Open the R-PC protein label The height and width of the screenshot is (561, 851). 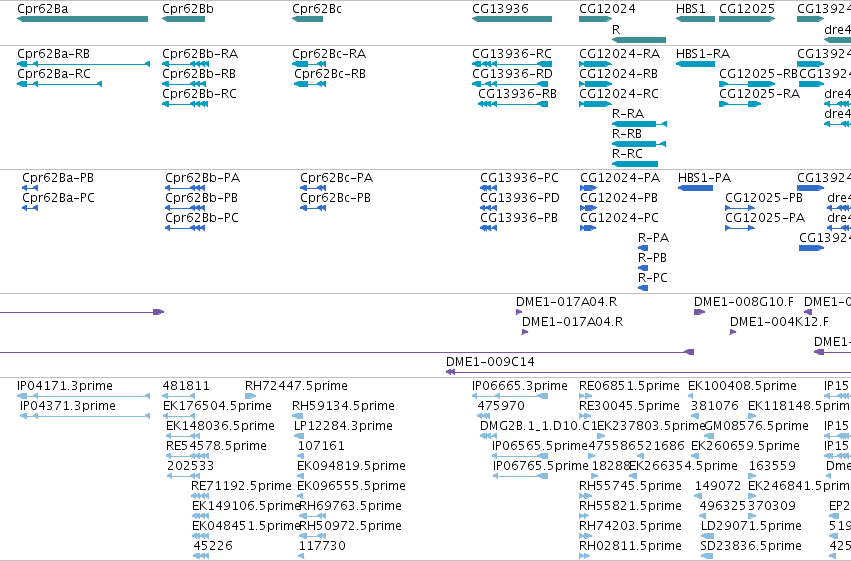[652, 278]
